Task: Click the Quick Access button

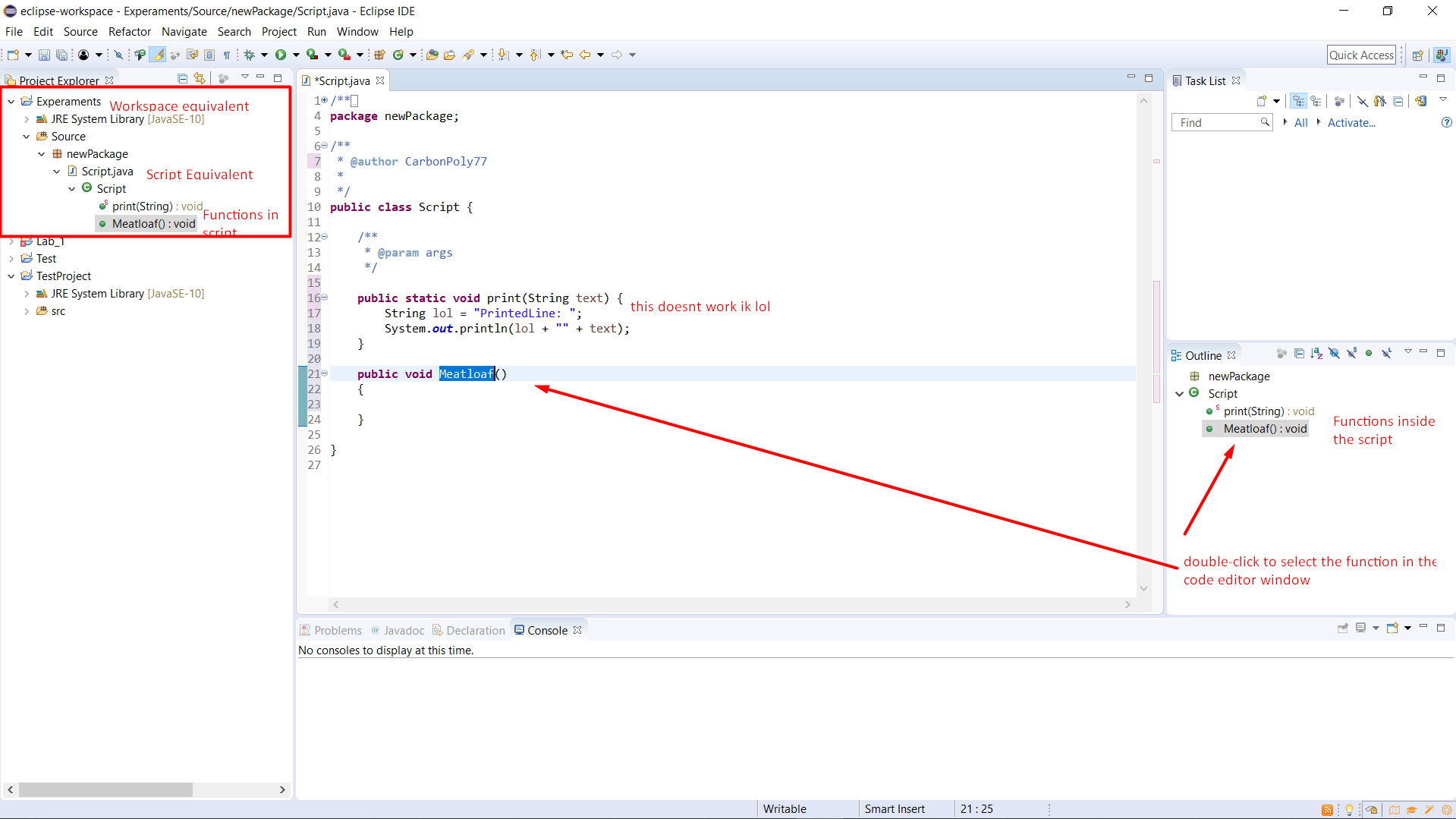Action: tap(1361, 55)
